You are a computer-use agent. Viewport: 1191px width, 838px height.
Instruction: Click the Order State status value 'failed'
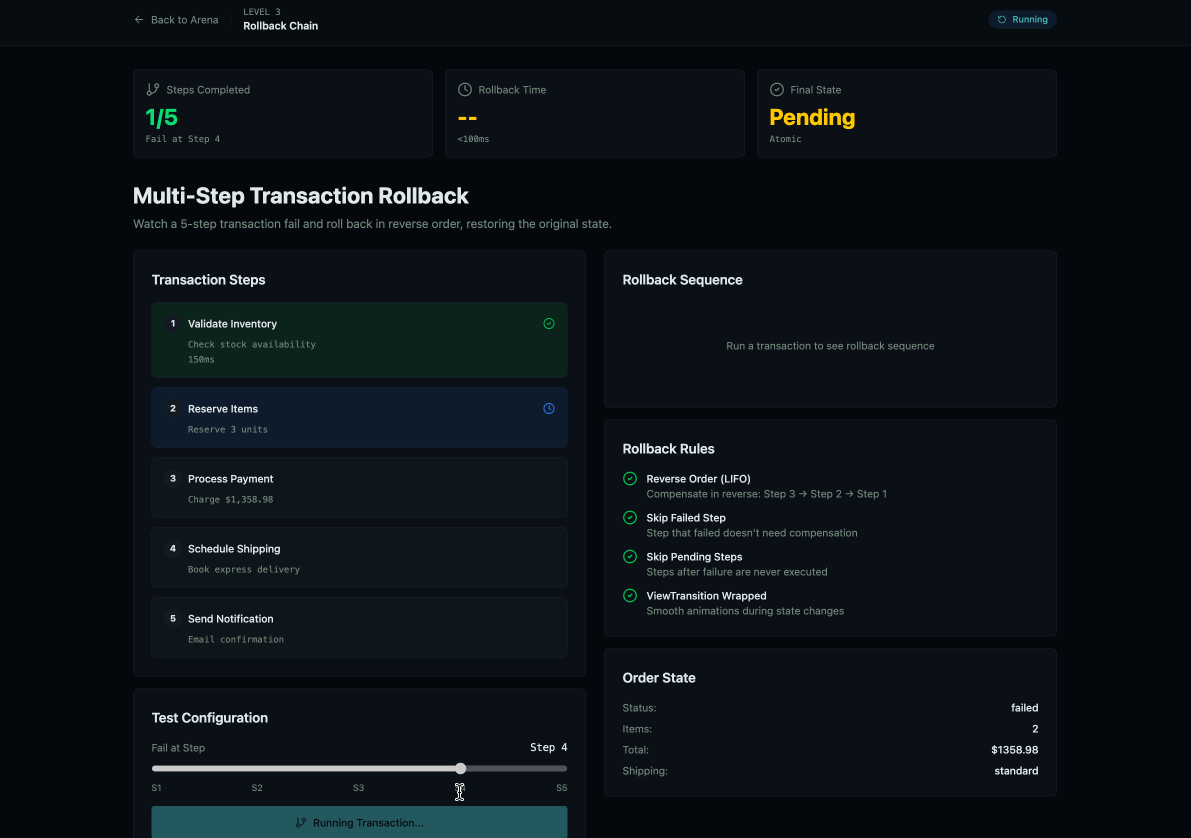1024,707
